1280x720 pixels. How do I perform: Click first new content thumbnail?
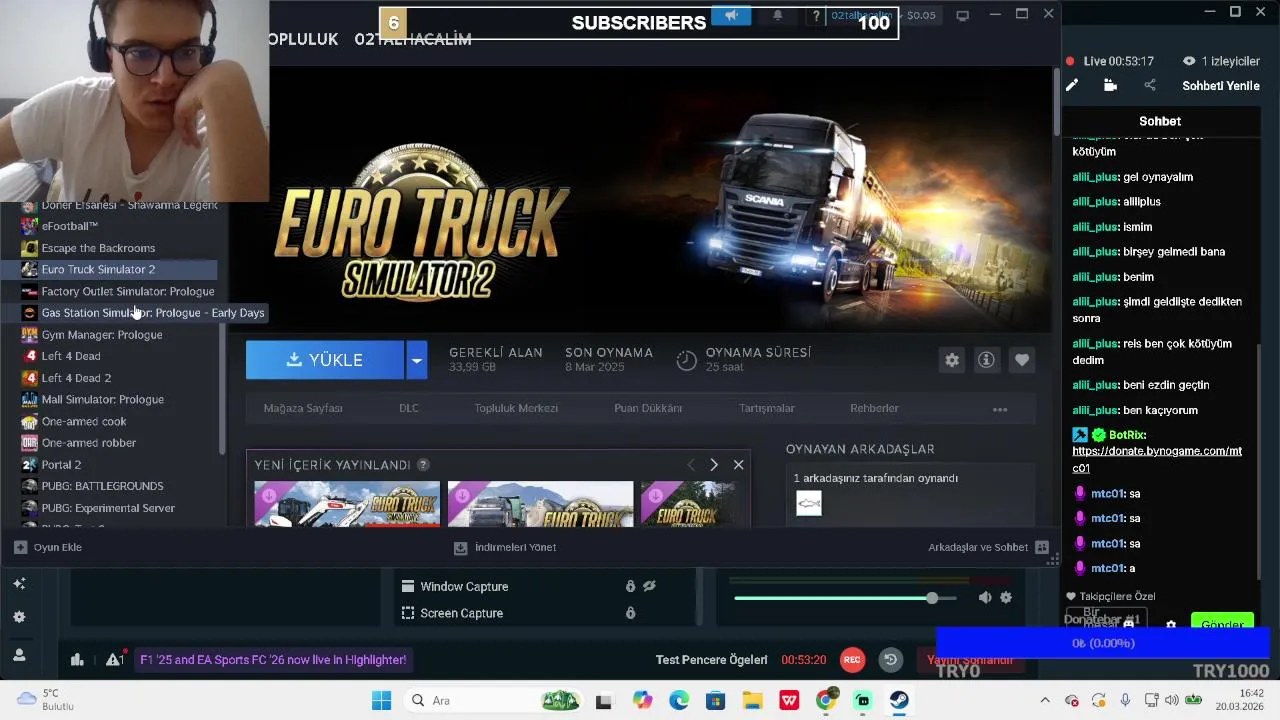[x=347, y=504]
